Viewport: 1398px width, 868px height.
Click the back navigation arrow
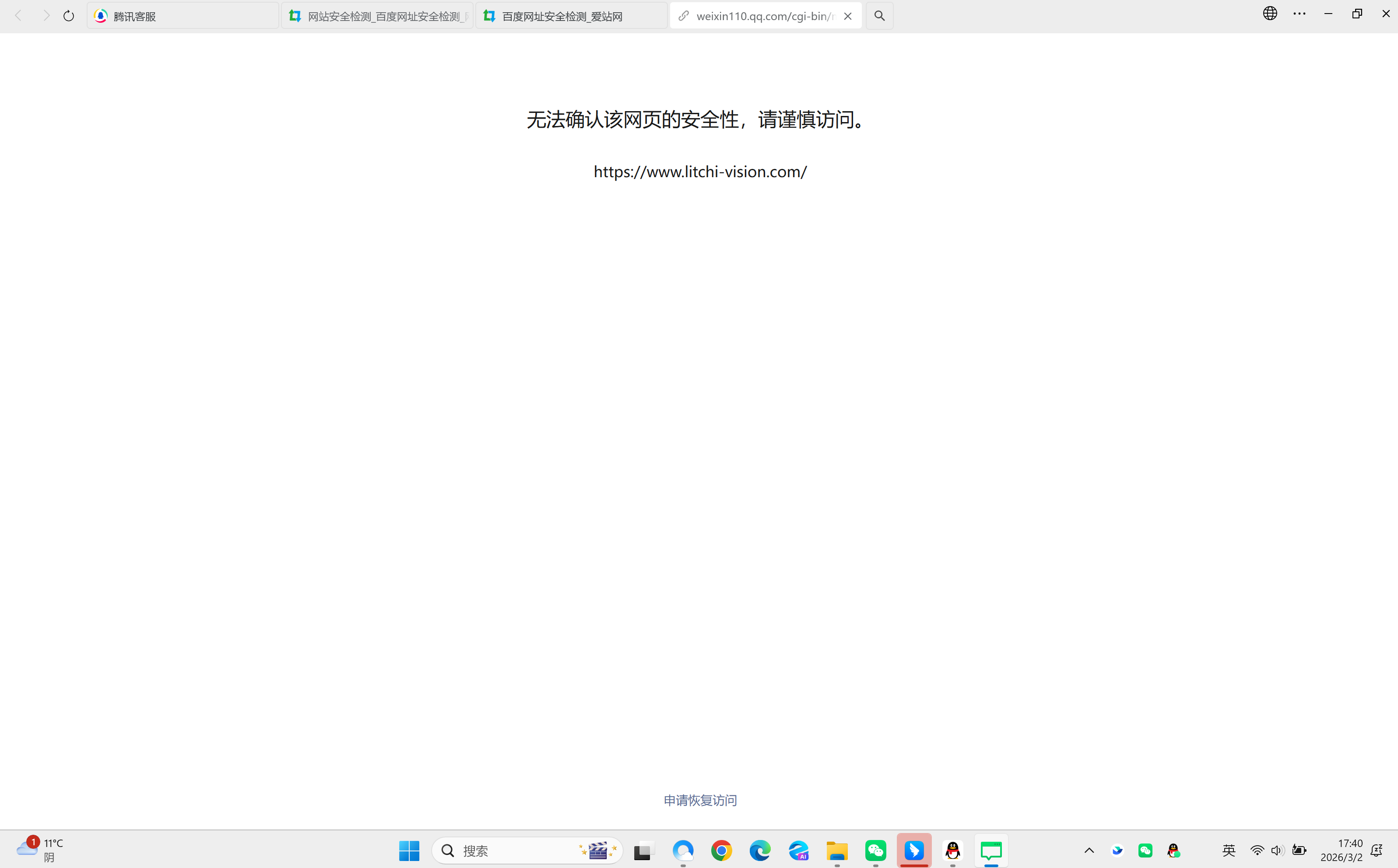18,16
